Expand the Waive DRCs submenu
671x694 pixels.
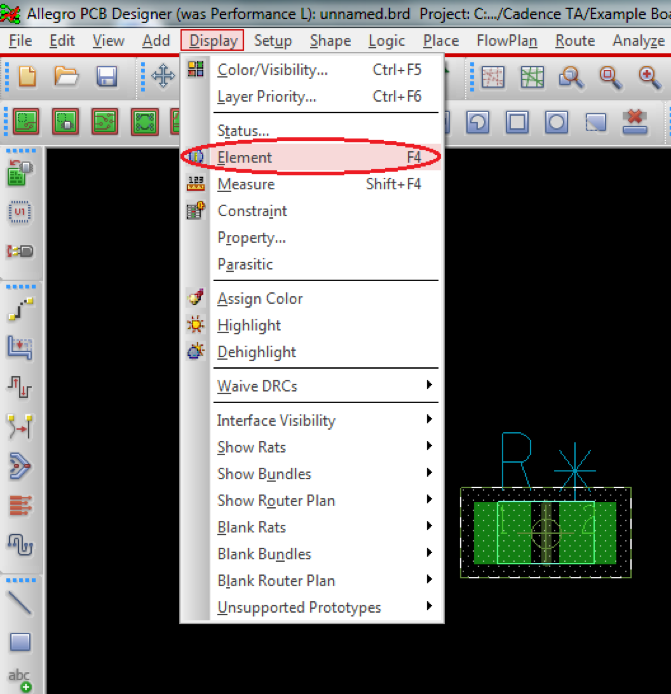click(312, 386)
